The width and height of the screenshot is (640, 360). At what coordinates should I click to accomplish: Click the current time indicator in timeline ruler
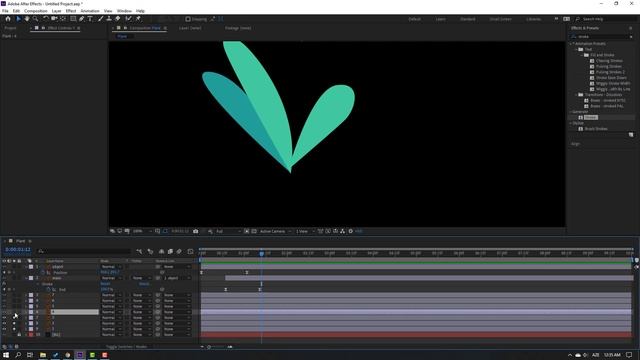pyautogui.click(x=262, y=253)
